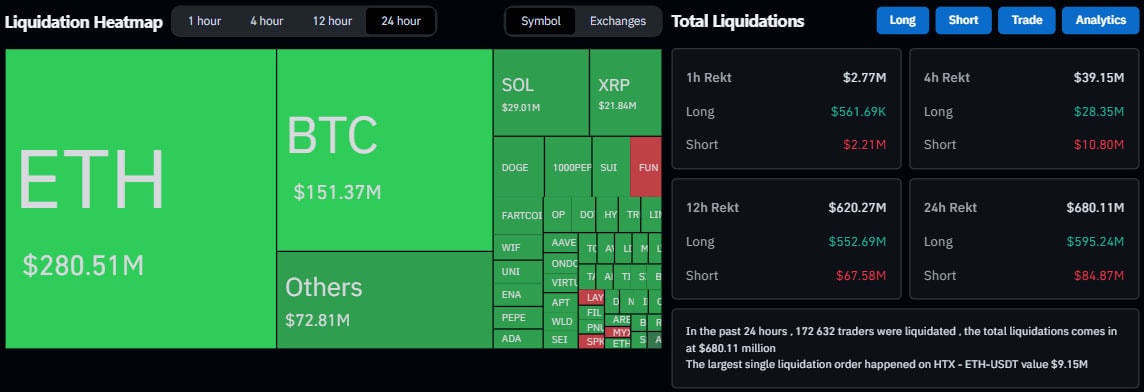Click the XRP heatmap tile
Image resolution: width=1144 pixels, height=392 pixels.
click(x=625, y=93)
